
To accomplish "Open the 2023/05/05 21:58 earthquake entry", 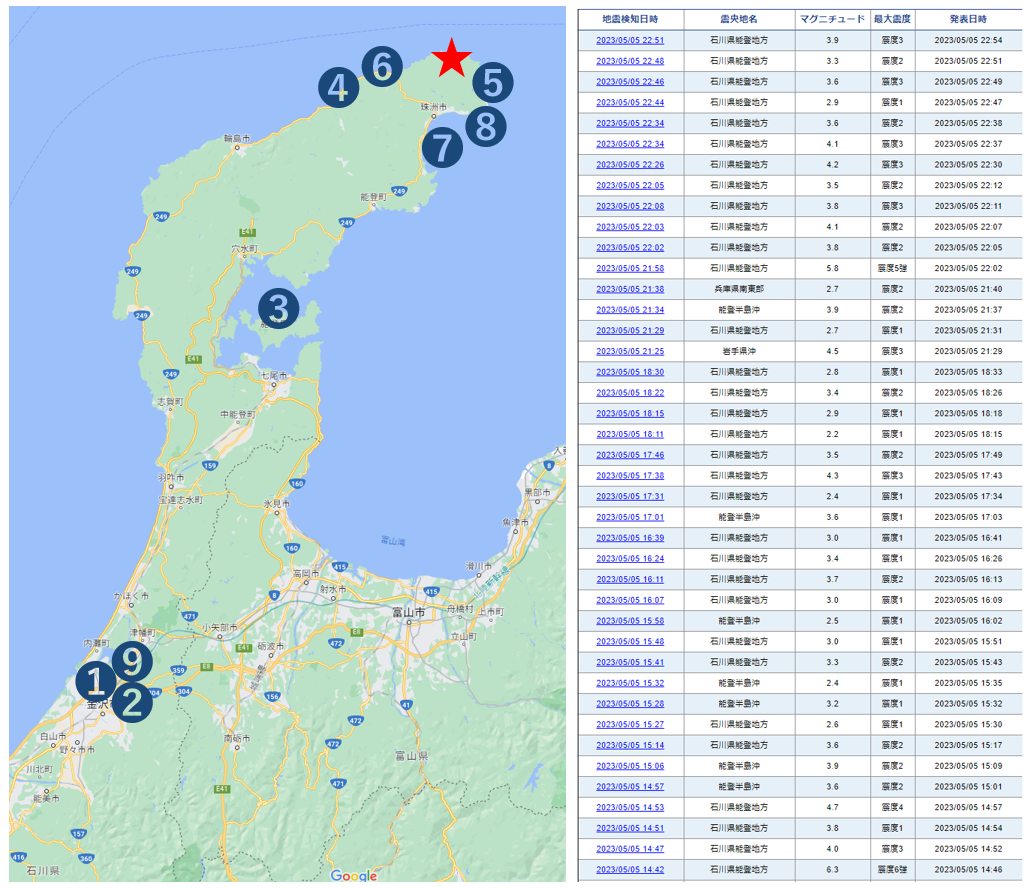I will 630,268.
